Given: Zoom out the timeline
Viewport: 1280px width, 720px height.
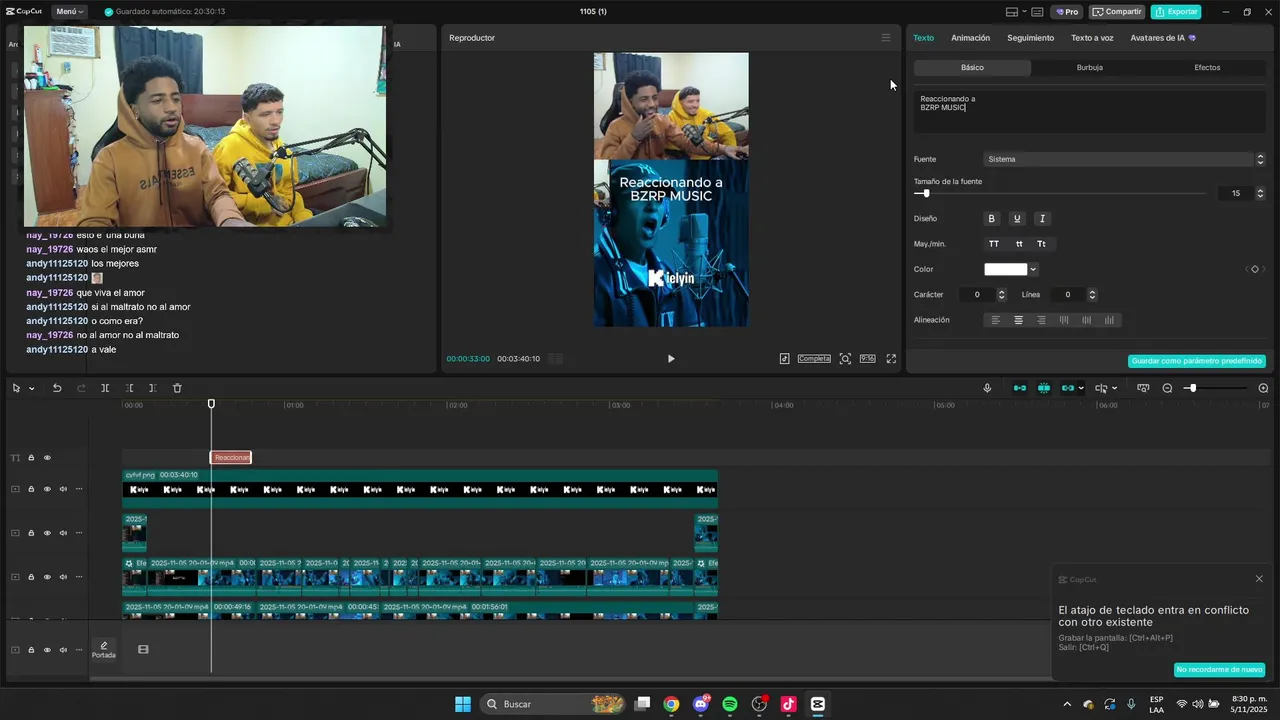Looking at the screenshot, I should click(x=1167, y=388).
